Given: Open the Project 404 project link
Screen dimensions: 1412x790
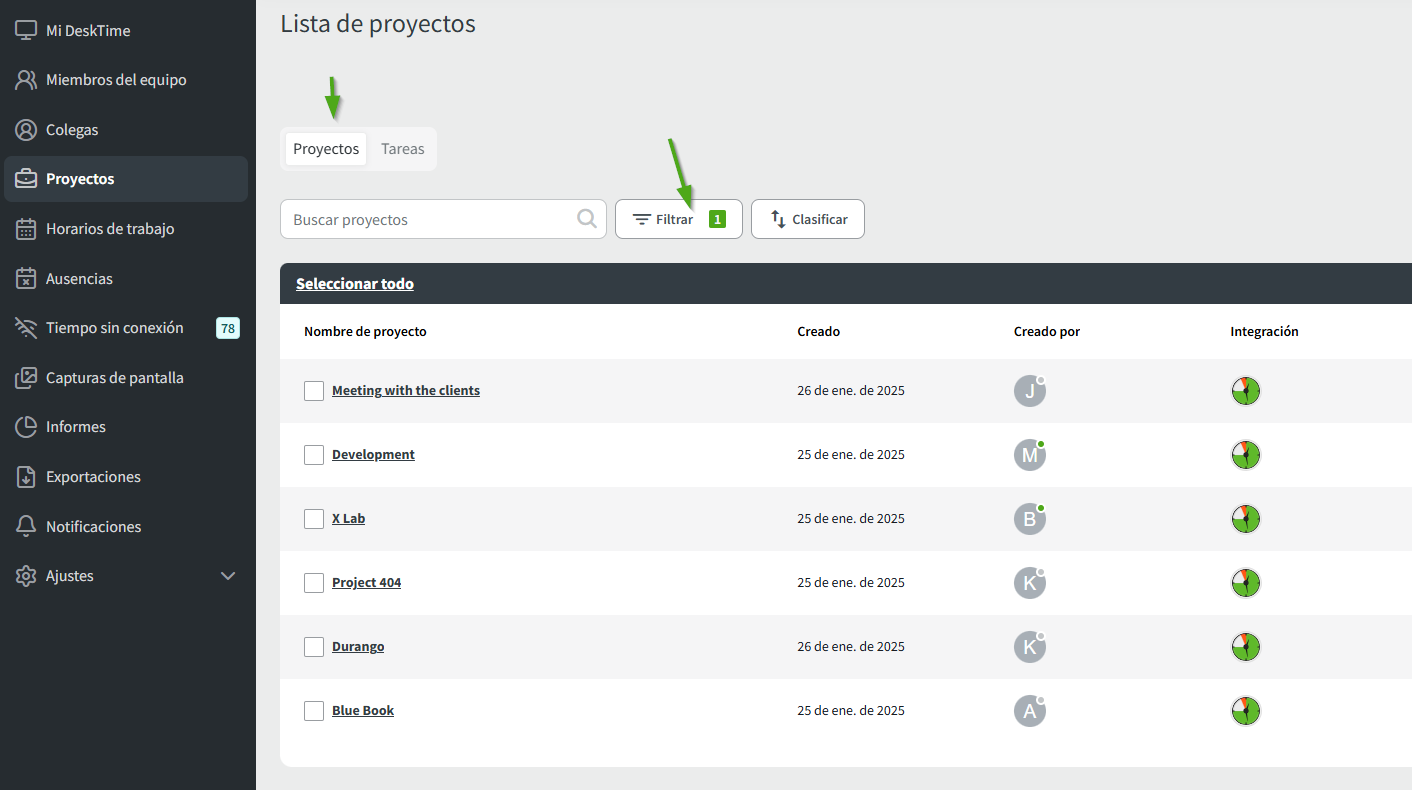Looking at the screenshot, I should tap(366, 583).
